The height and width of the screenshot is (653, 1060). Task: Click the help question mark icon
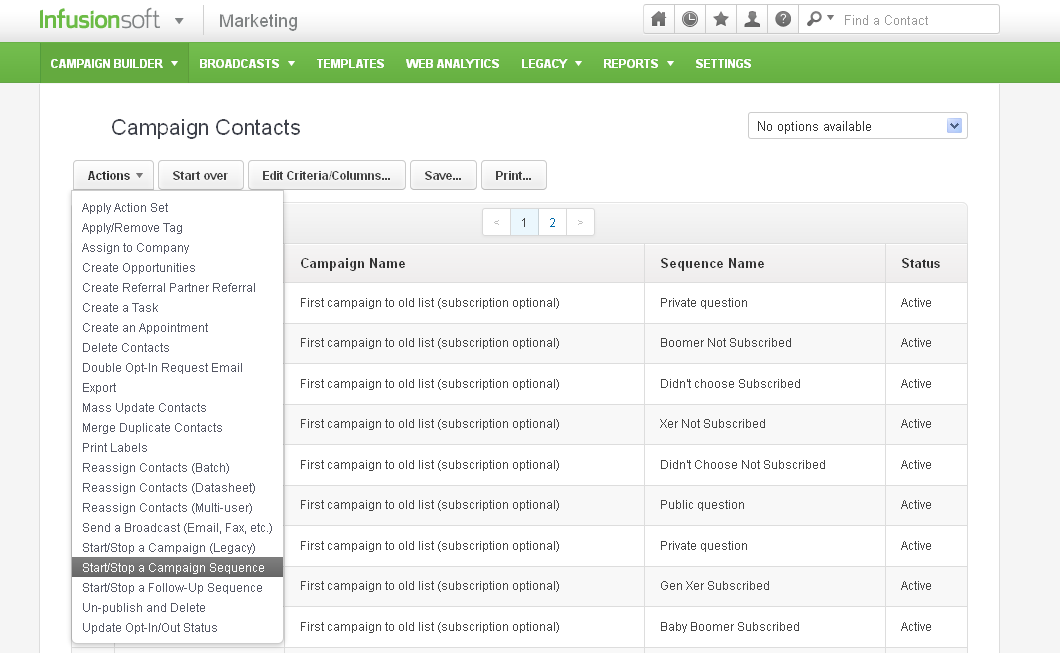point(783,19)
